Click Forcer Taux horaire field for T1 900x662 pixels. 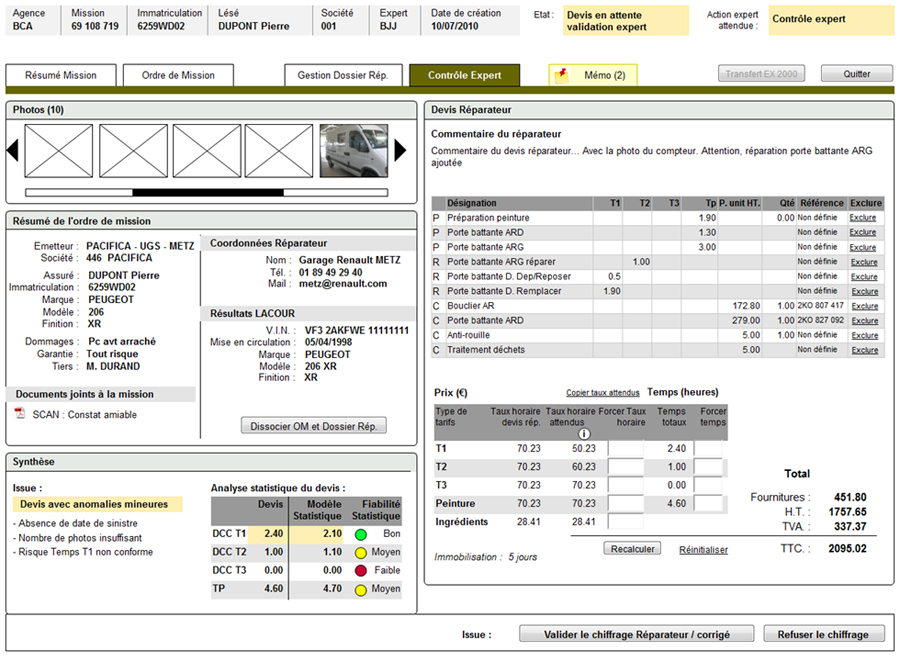tap(626, 449)
